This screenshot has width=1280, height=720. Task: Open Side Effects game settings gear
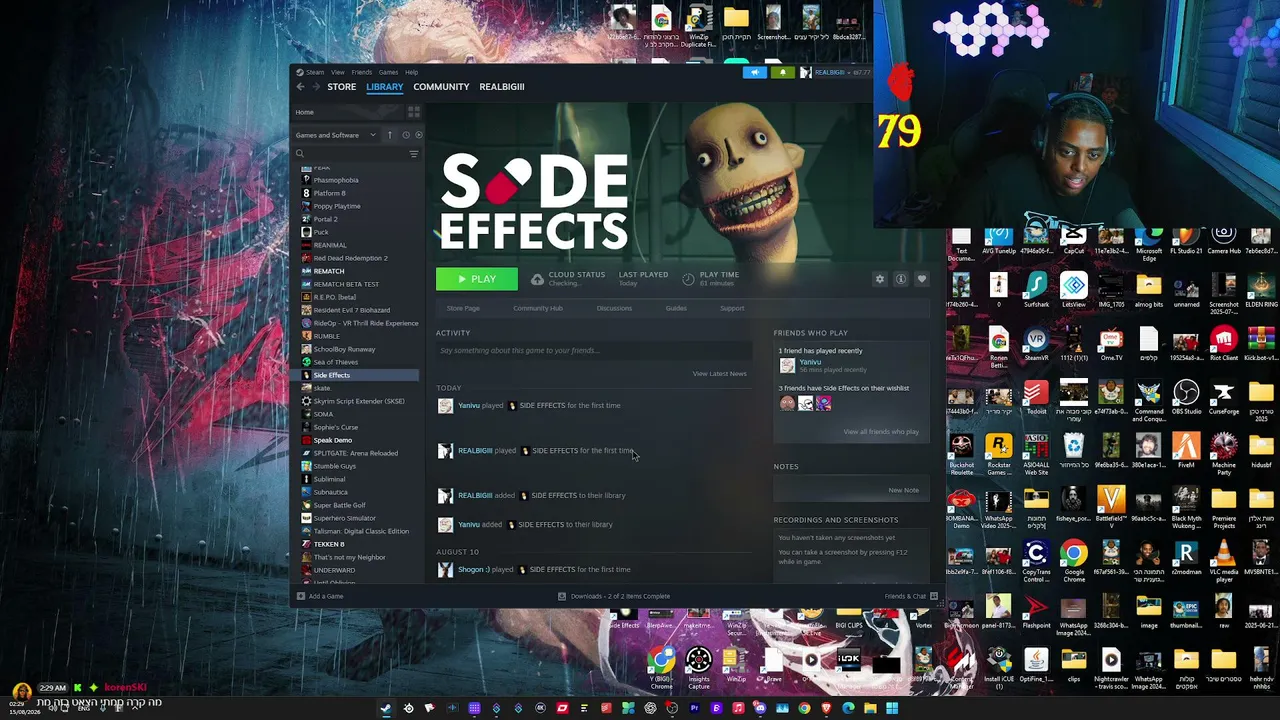pos(880,279)
